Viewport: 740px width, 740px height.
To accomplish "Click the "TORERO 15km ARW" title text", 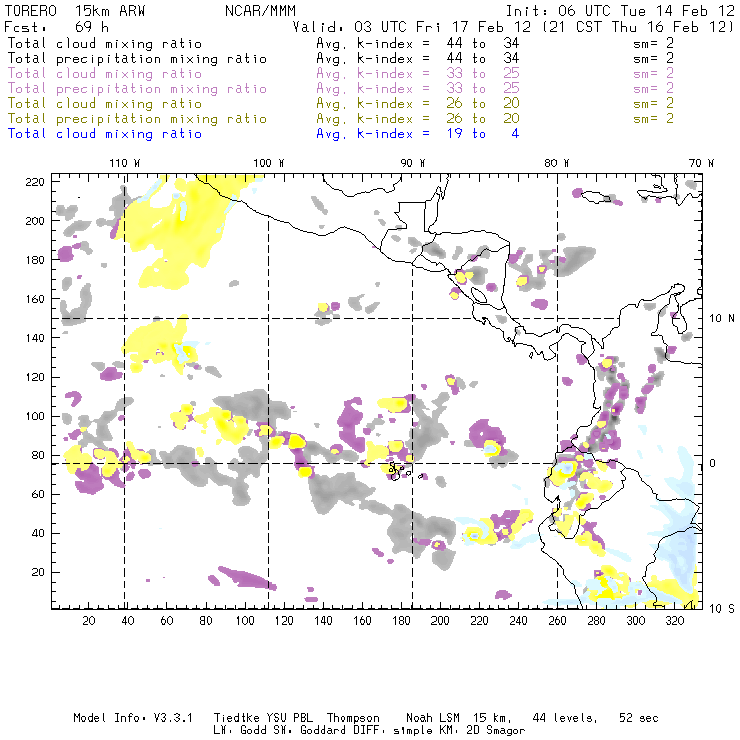I will pos(75,11).
